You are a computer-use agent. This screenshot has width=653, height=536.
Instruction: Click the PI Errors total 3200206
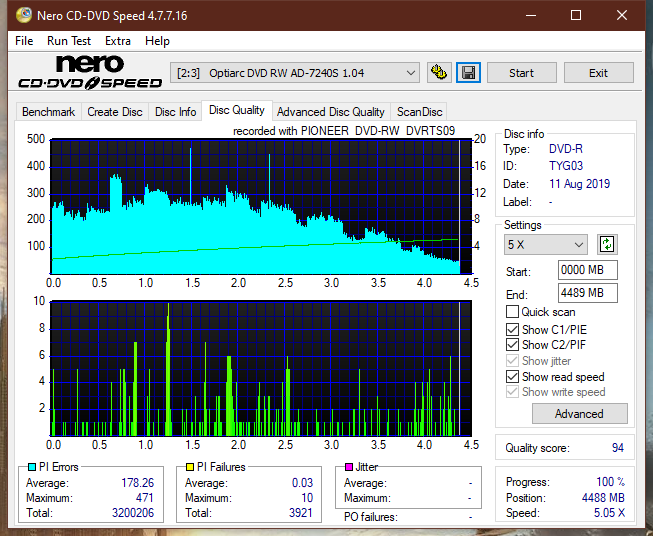tap(133, 513)
